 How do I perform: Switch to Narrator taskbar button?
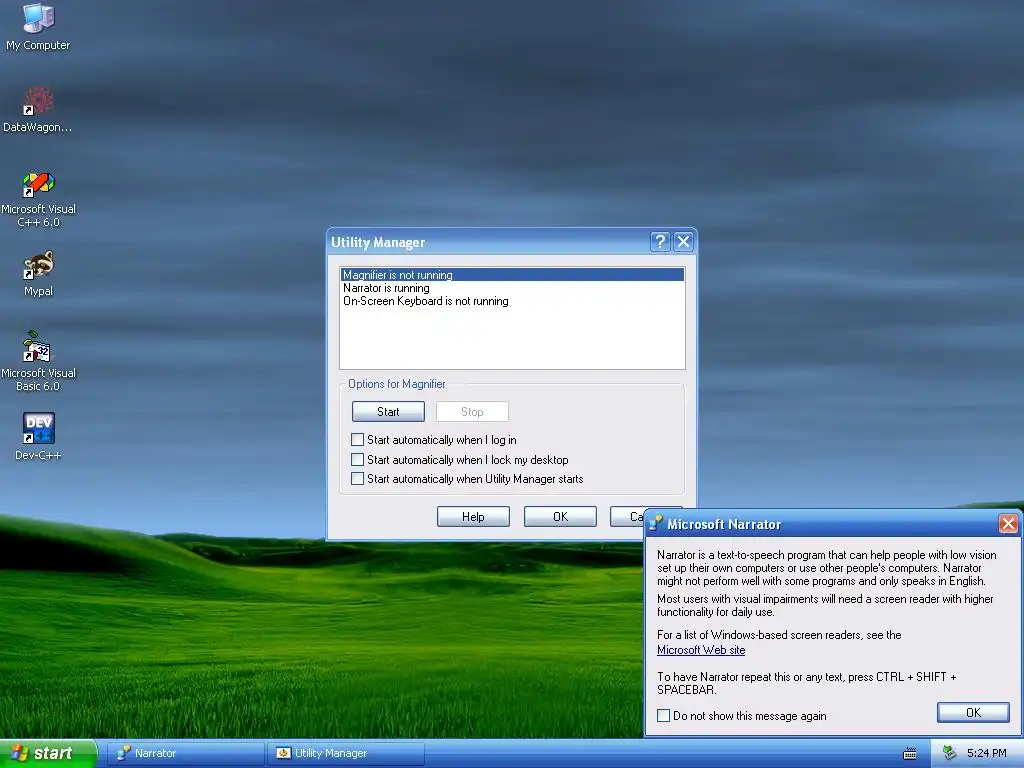(x=185, y=753)
